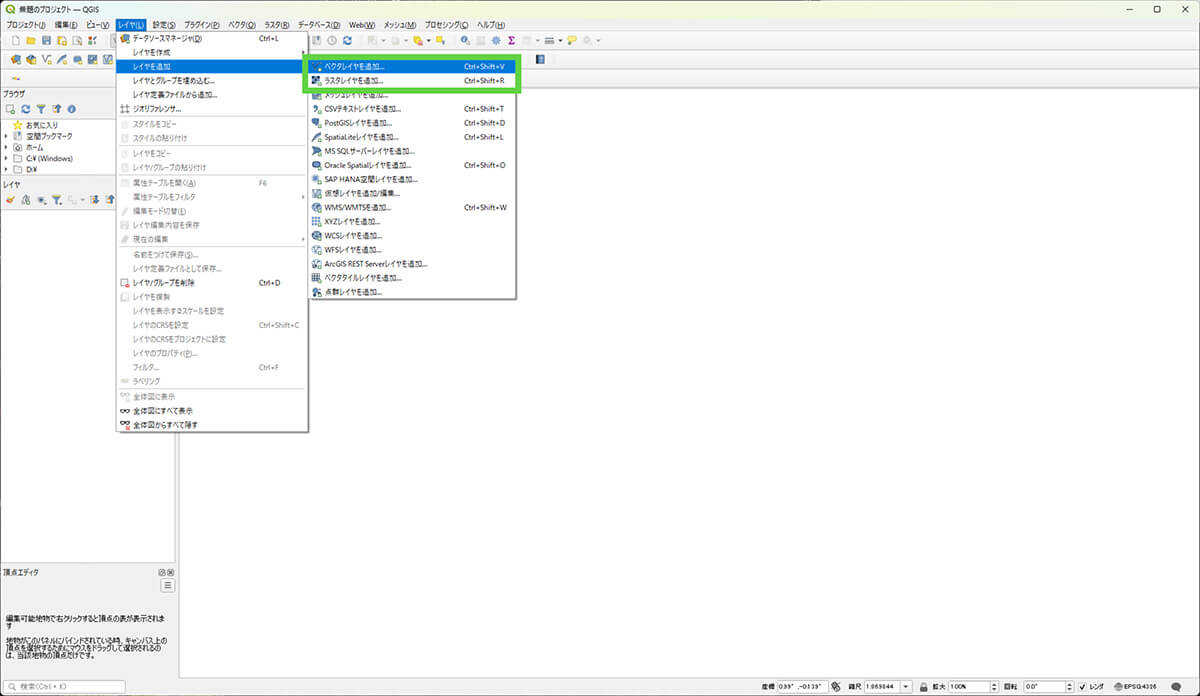The width and height of the screenshot is (1200, 696).
Task: Click the blue book icon in the second toolbar
Action: pos(541,59)
